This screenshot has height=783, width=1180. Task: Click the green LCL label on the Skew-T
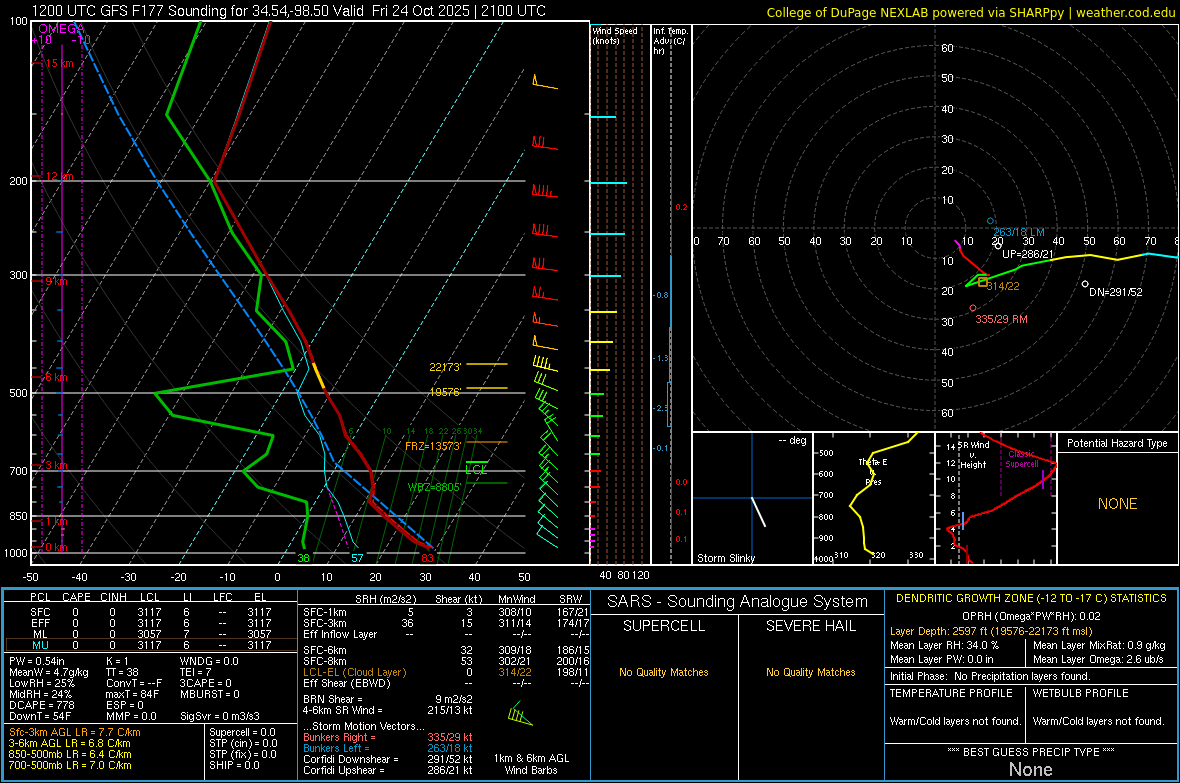pos(476,469)
